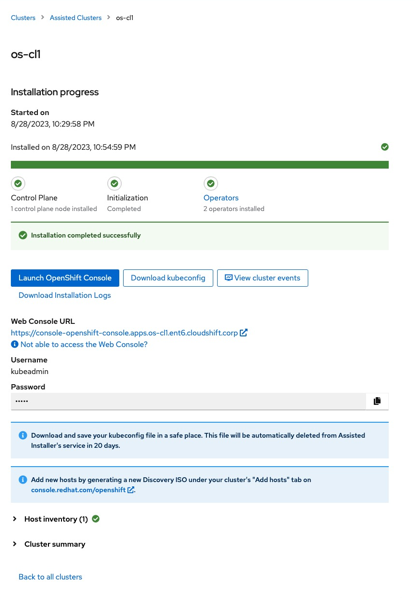This screenshot has height=600, width=415.
Task: Open the Operators status link
Action: [x=221, y=198]
